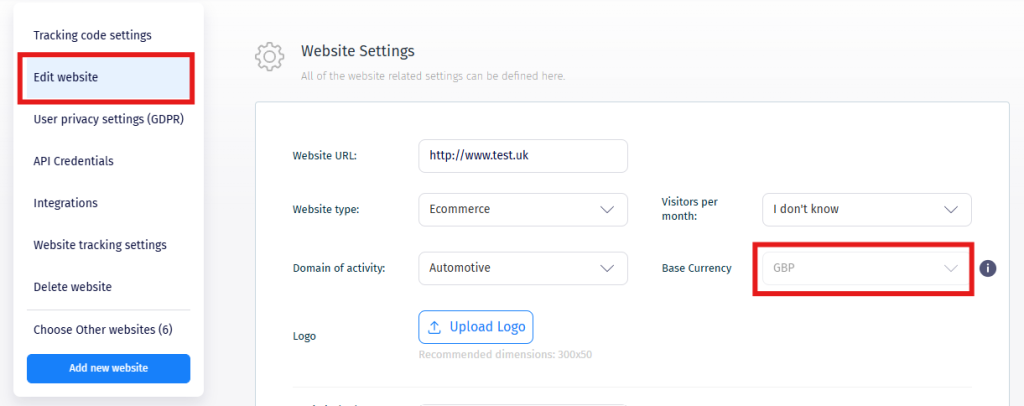This screenshot has width=1024, height=406.
Task: Click the upload arrow icon on Upload Logo
Action: pyautogui.click(x=434, y=327)
